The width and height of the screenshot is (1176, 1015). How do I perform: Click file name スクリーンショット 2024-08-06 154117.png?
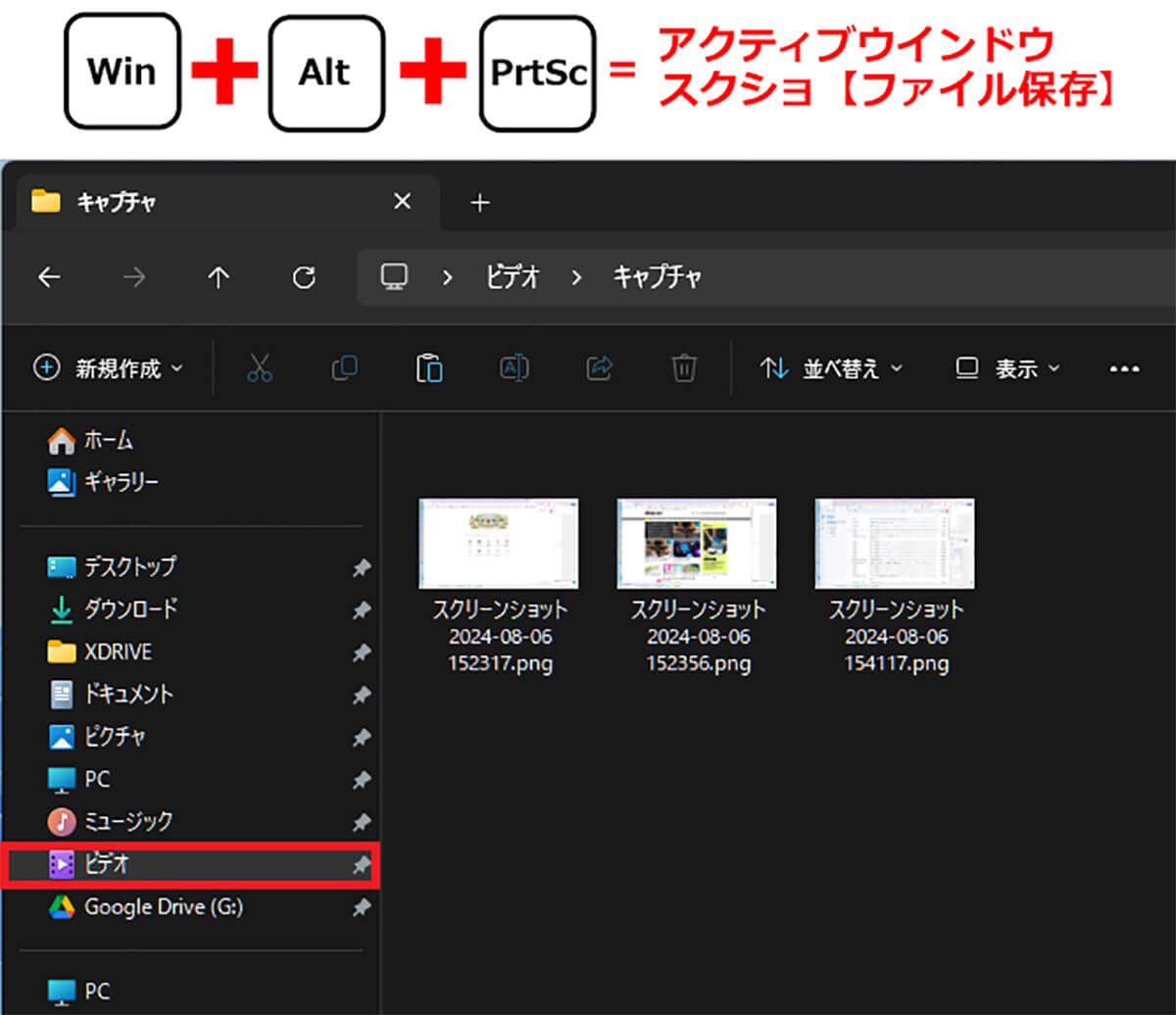(896, 637)
